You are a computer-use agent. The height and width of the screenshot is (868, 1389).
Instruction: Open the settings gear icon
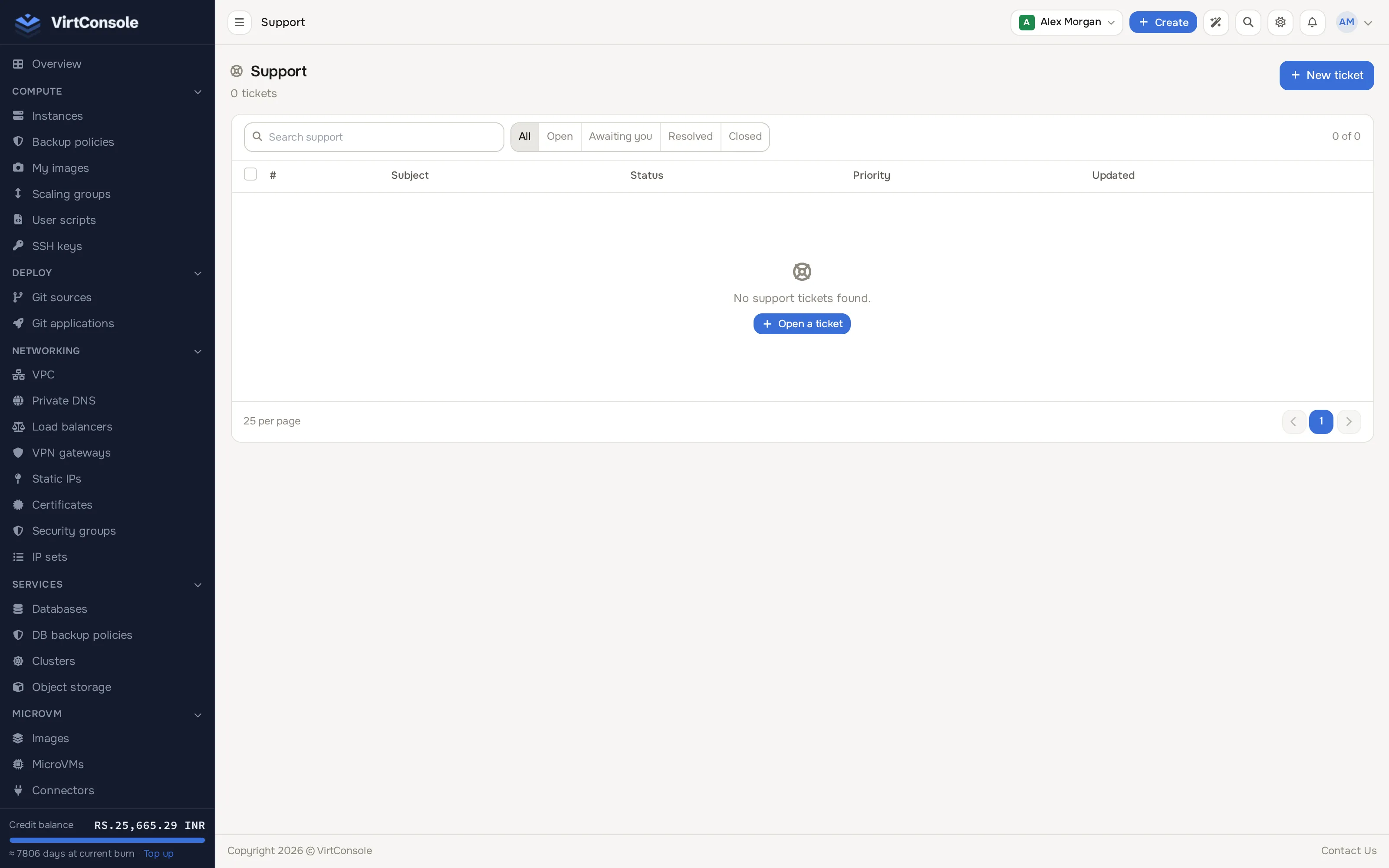tap(1280, 23)
